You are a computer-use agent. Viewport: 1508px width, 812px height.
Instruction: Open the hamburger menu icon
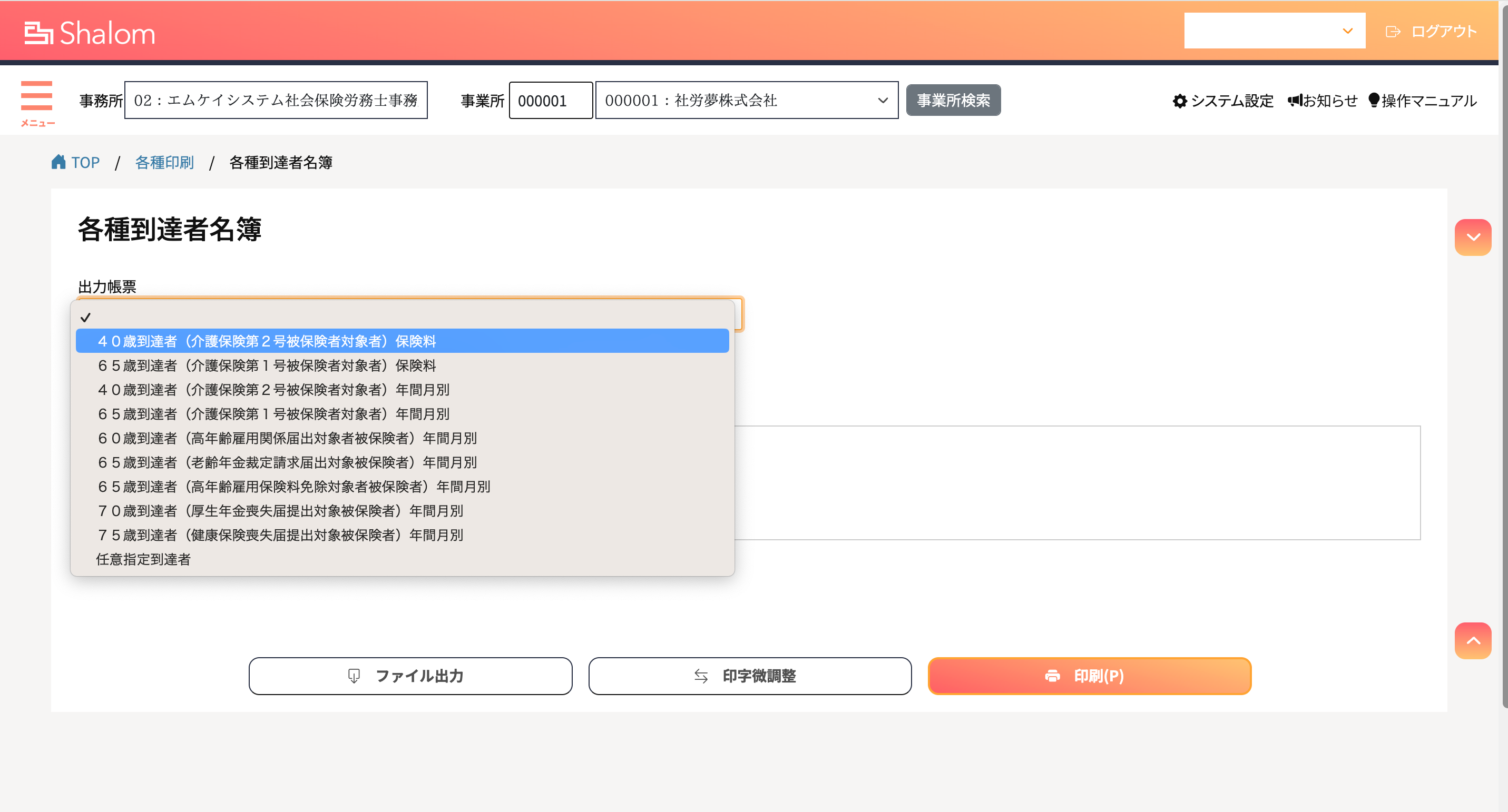pos(37,95)
